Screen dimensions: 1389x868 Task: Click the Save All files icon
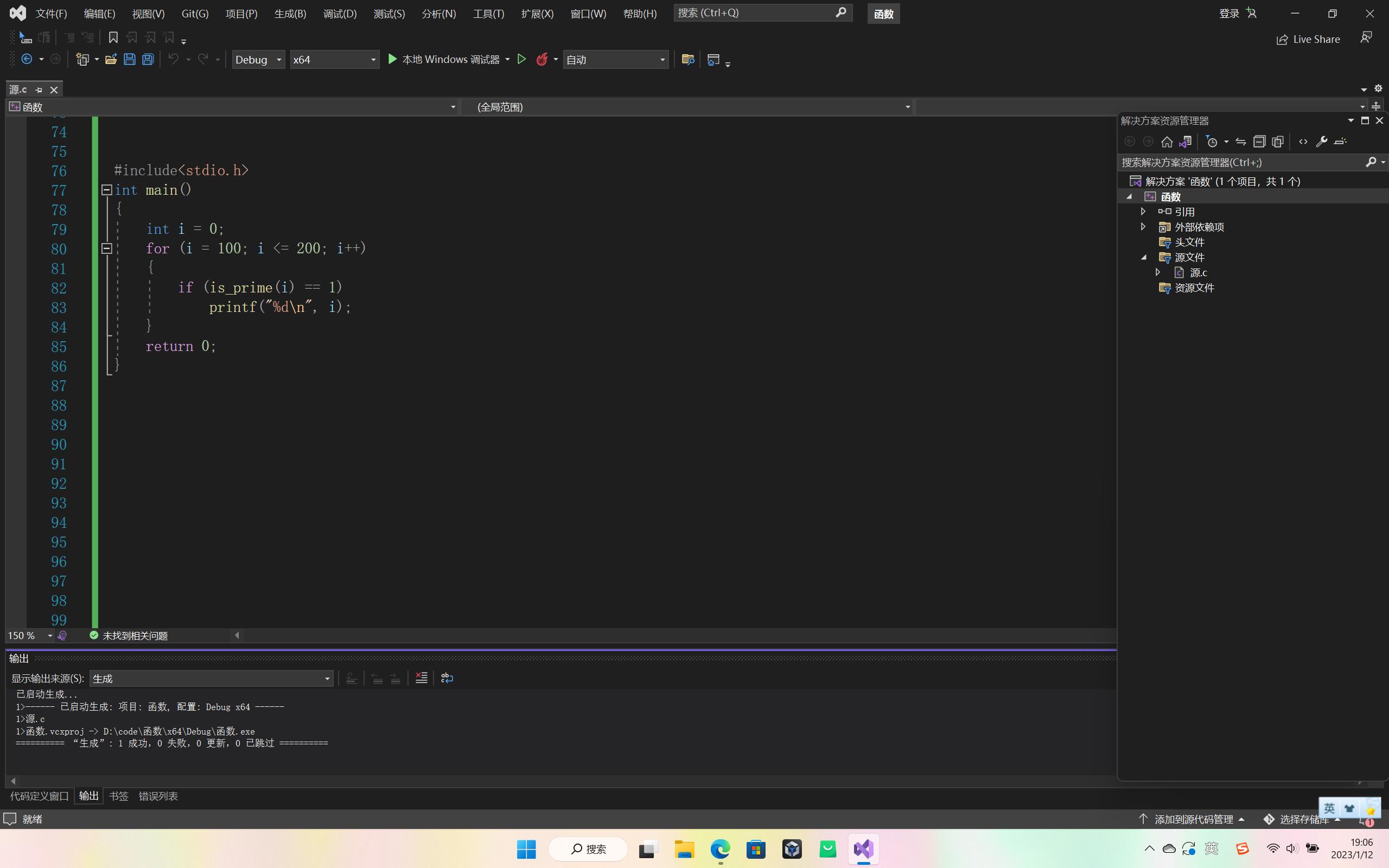[147, 59]
